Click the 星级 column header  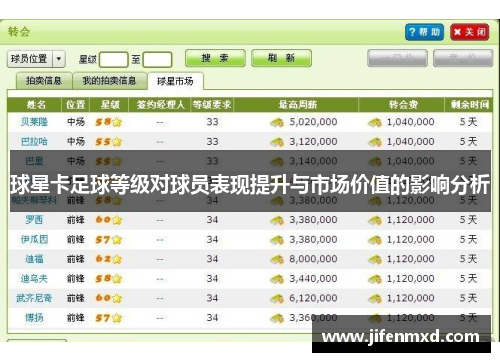click(x=109, y=105)
